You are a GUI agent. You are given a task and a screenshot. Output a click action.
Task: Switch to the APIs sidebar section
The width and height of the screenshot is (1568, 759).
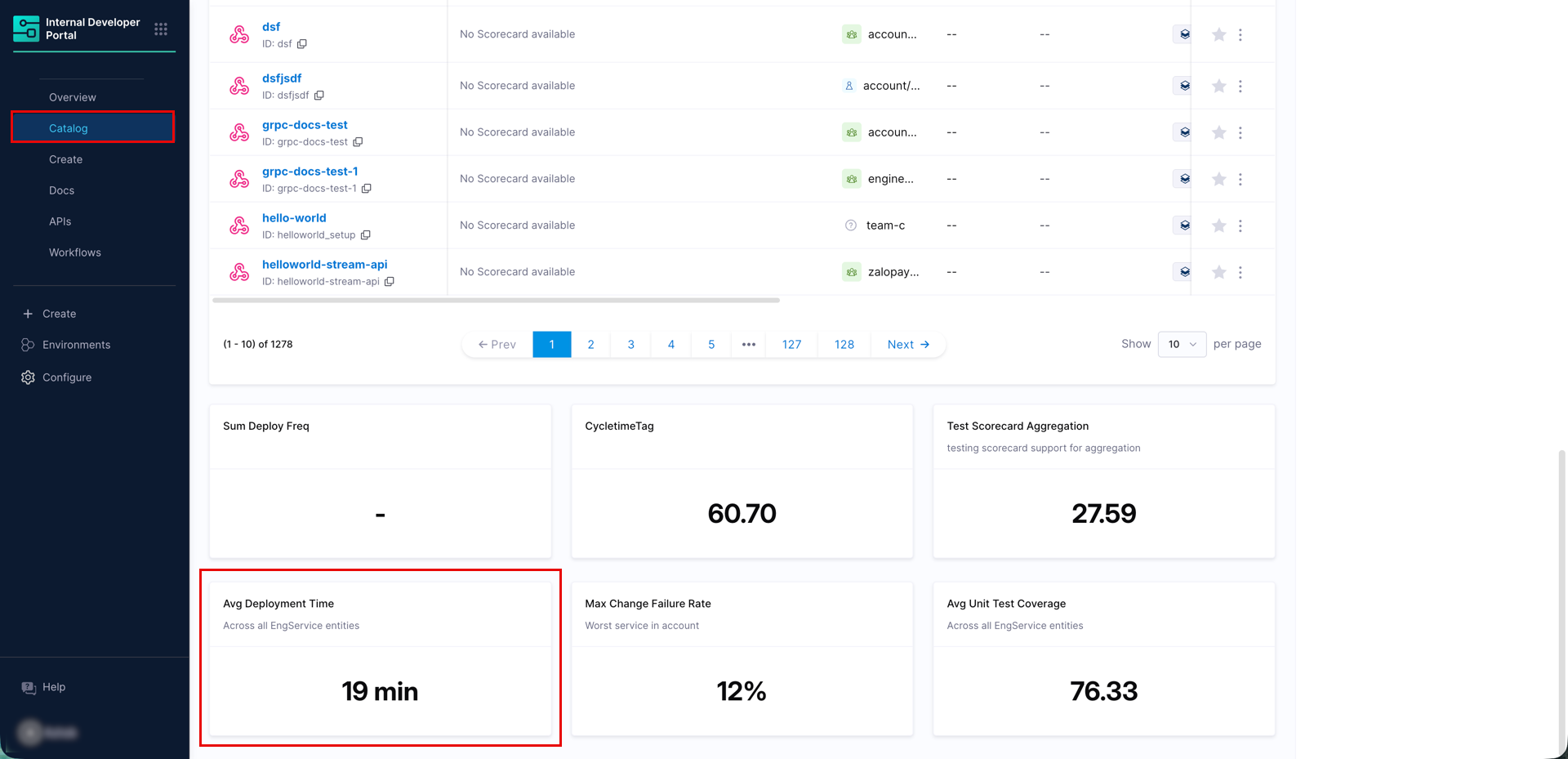[x=60, y=221]
